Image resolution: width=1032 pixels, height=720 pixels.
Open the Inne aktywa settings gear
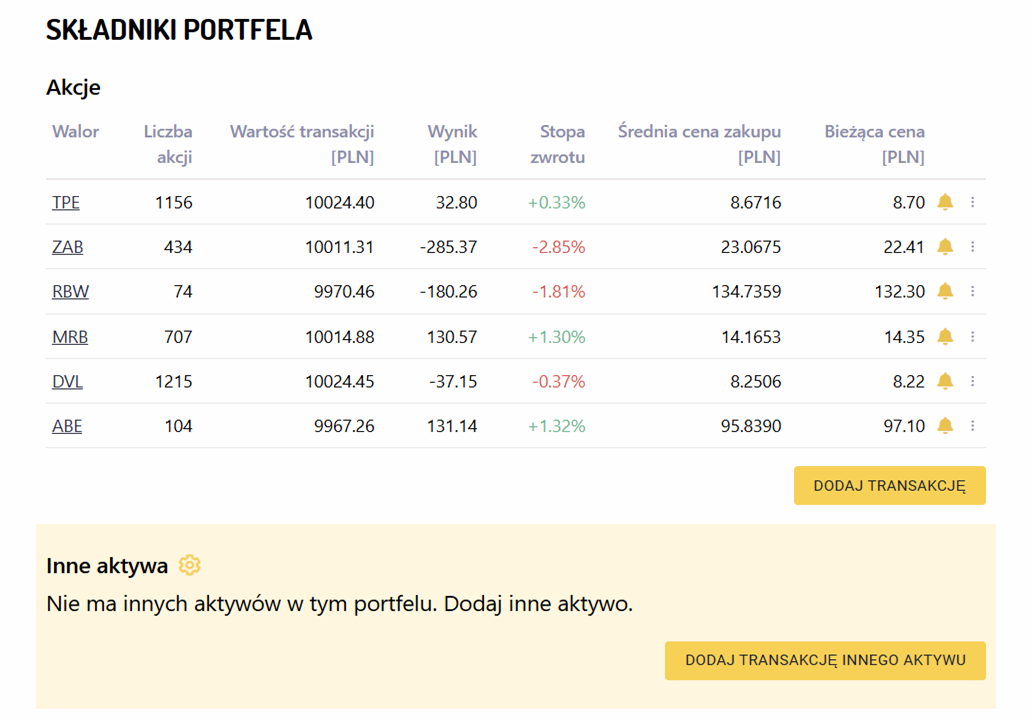coord(189,566)
